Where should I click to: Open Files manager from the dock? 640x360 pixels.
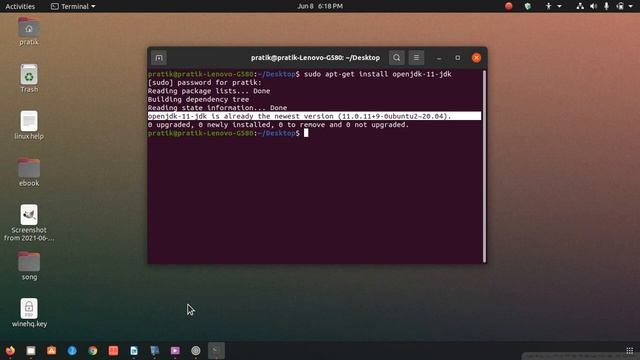point(31,351)
